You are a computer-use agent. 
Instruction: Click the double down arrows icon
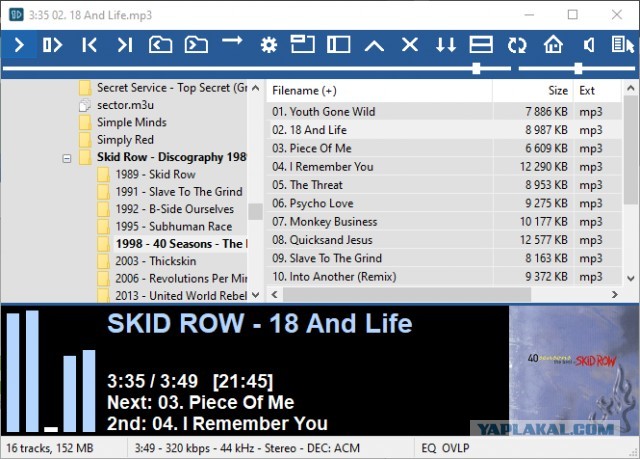(446, 44)
